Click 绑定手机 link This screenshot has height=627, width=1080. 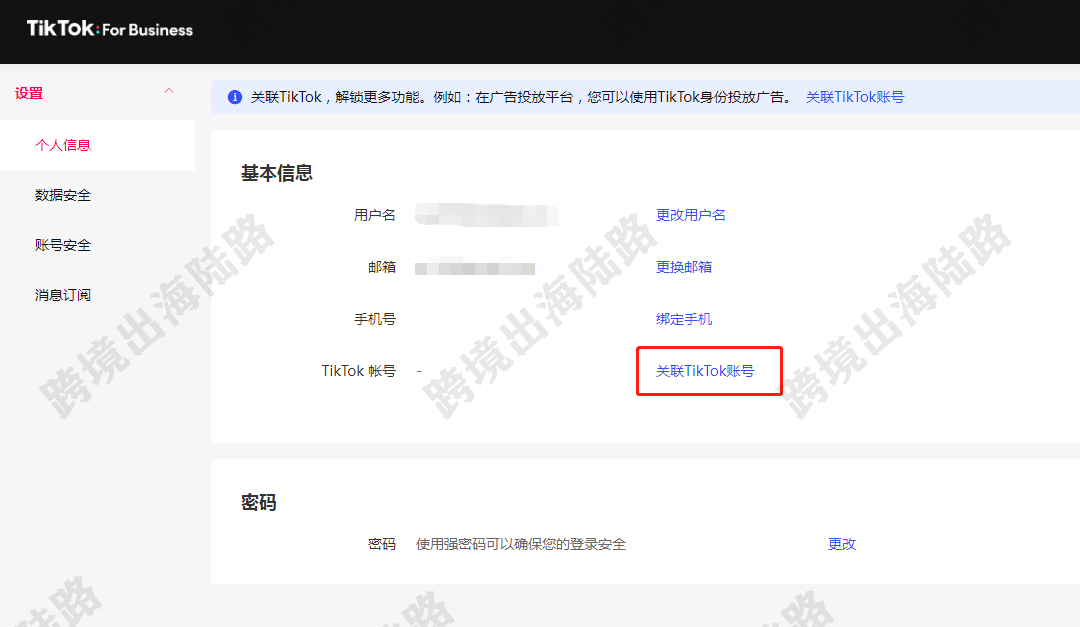[x=683, y=319]
